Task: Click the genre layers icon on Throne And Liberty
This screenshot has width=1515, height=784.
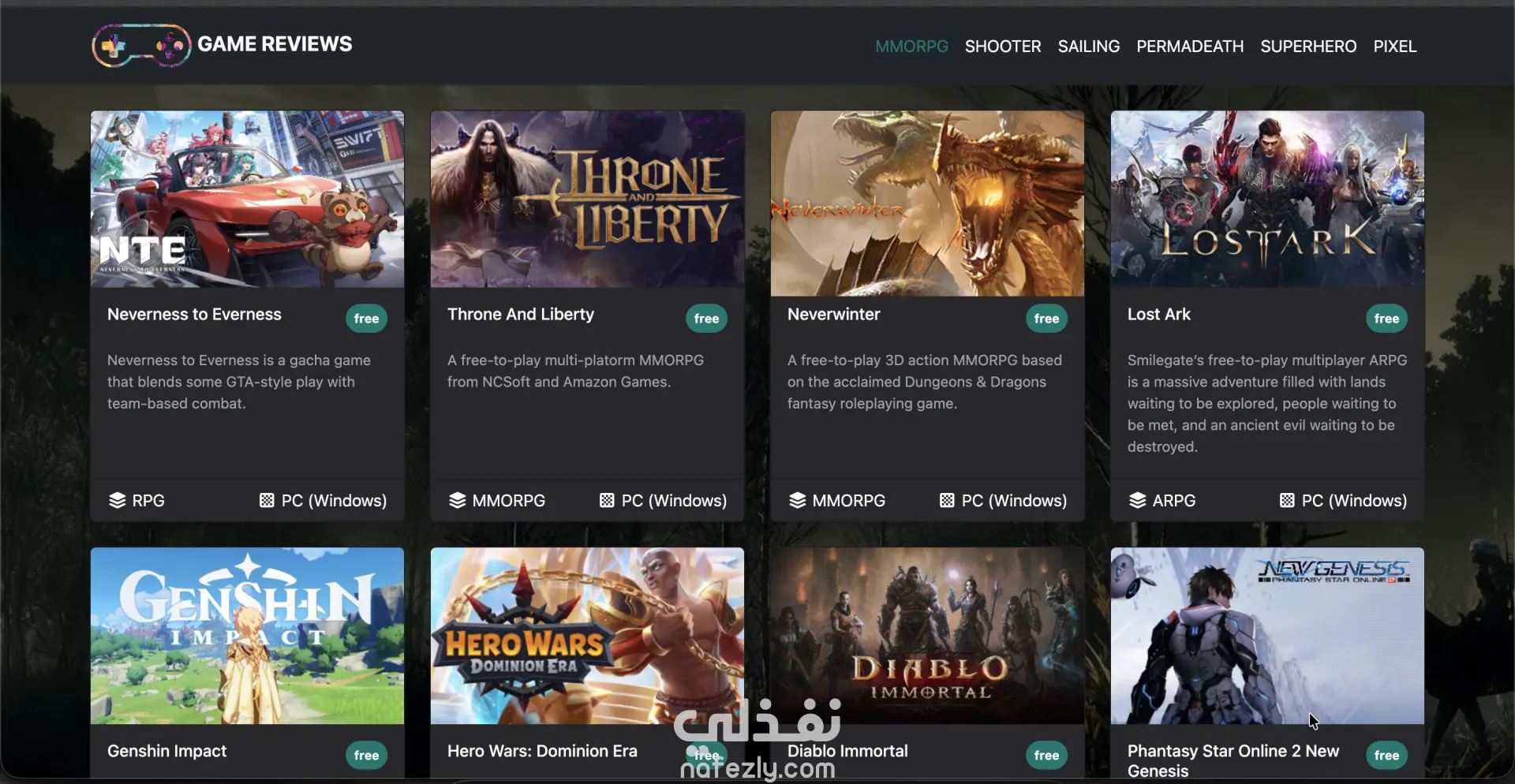Action: pos(457,500)
